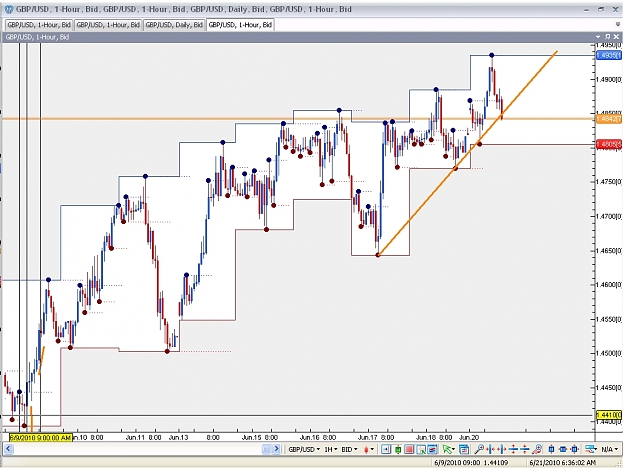Click the dark red low marker at the trendline start
Screen dimensions: 625x470
coord(378,255)
